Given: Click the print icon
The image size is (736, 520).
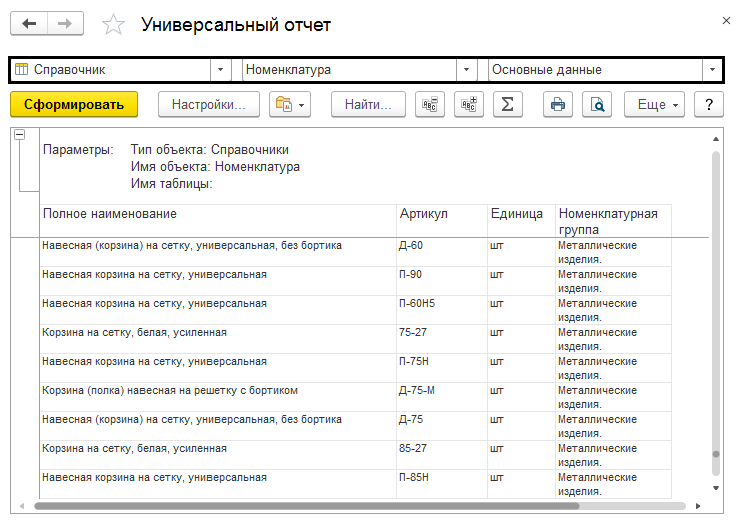Looking at the screenshot, I should (x=558, y=104).
